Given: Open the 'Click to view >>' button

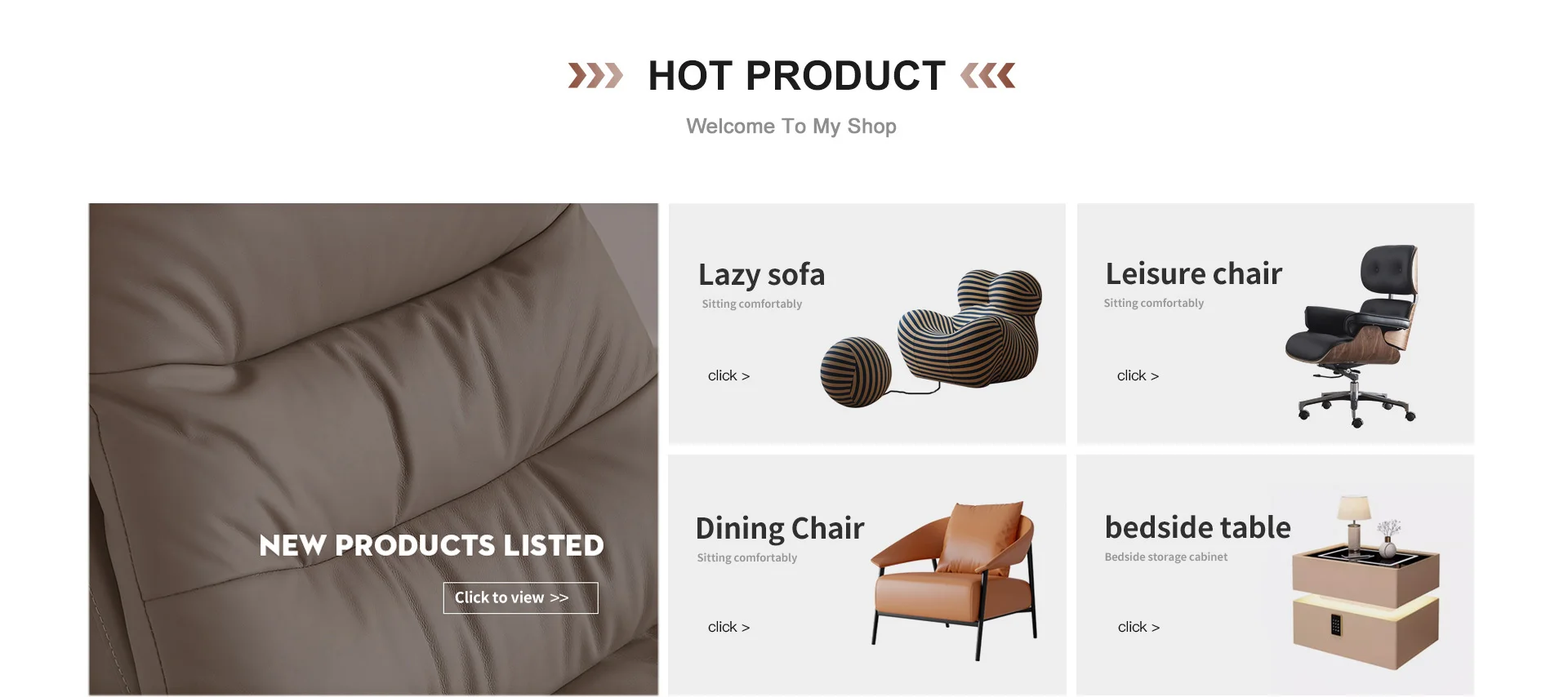Looking at the screenshot, I should click(x=520, y=597).
